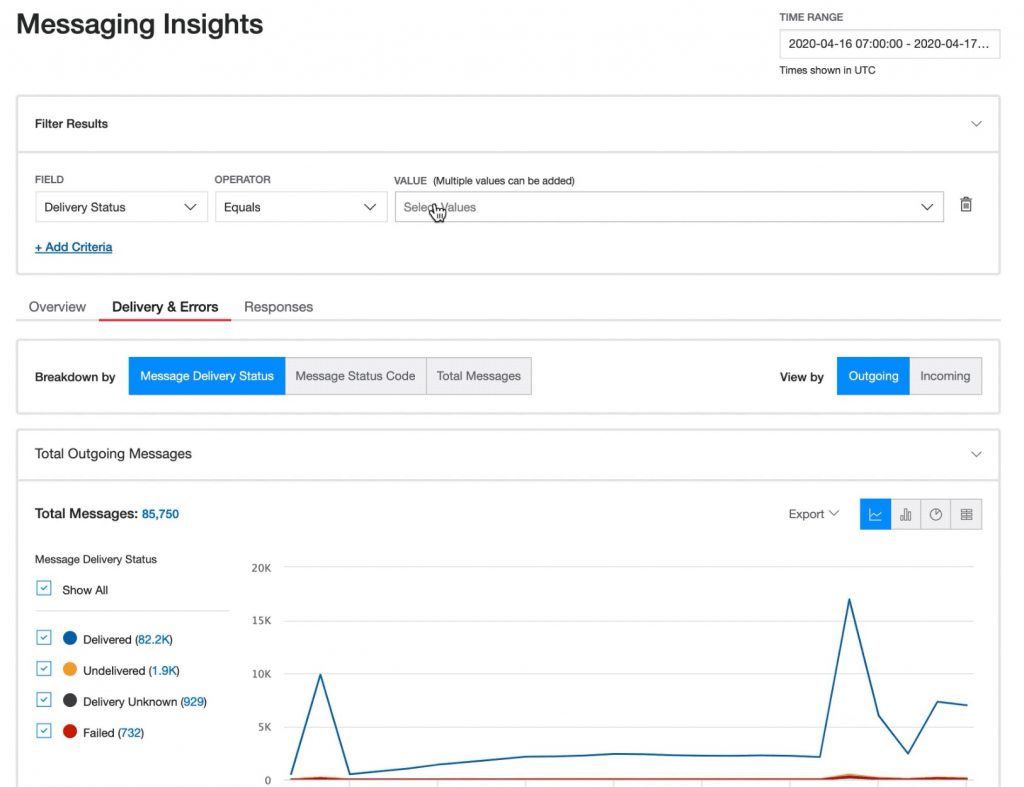Switch to pie chart view
Viewport: 1024px width, 787px height.
[935, 513]
